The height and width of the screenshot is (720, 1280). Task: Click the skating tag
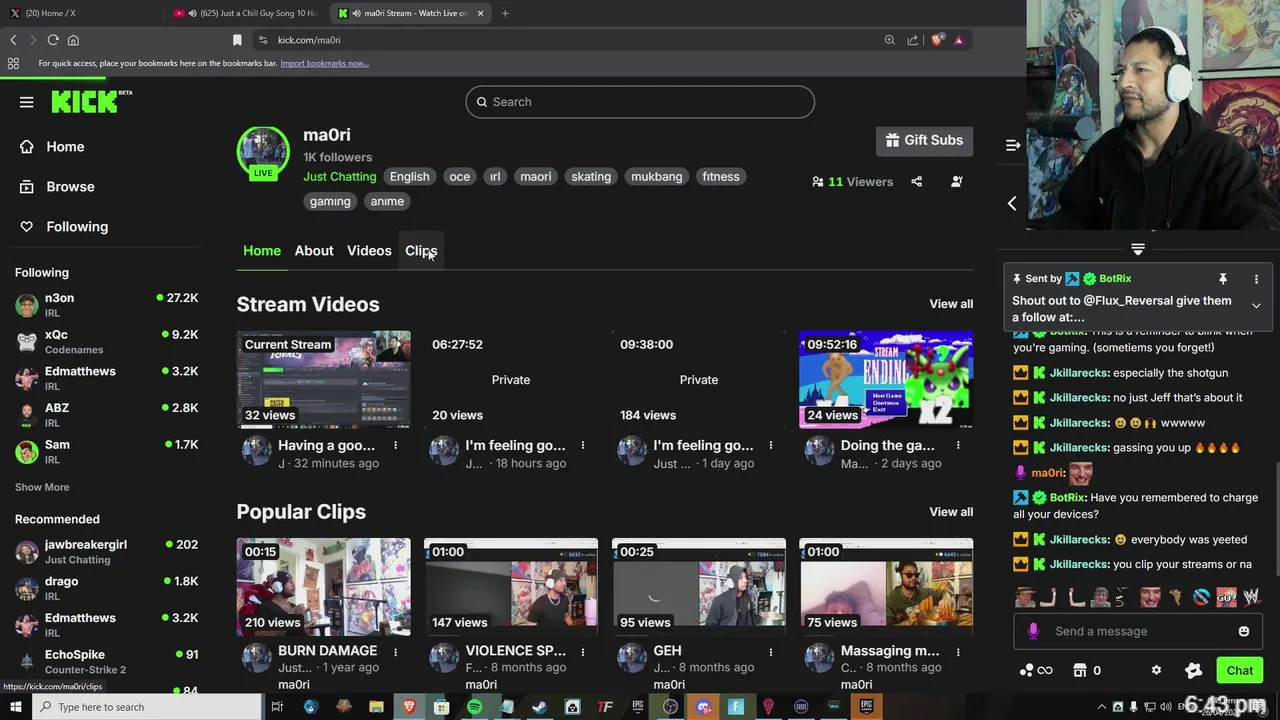point(591,177)
